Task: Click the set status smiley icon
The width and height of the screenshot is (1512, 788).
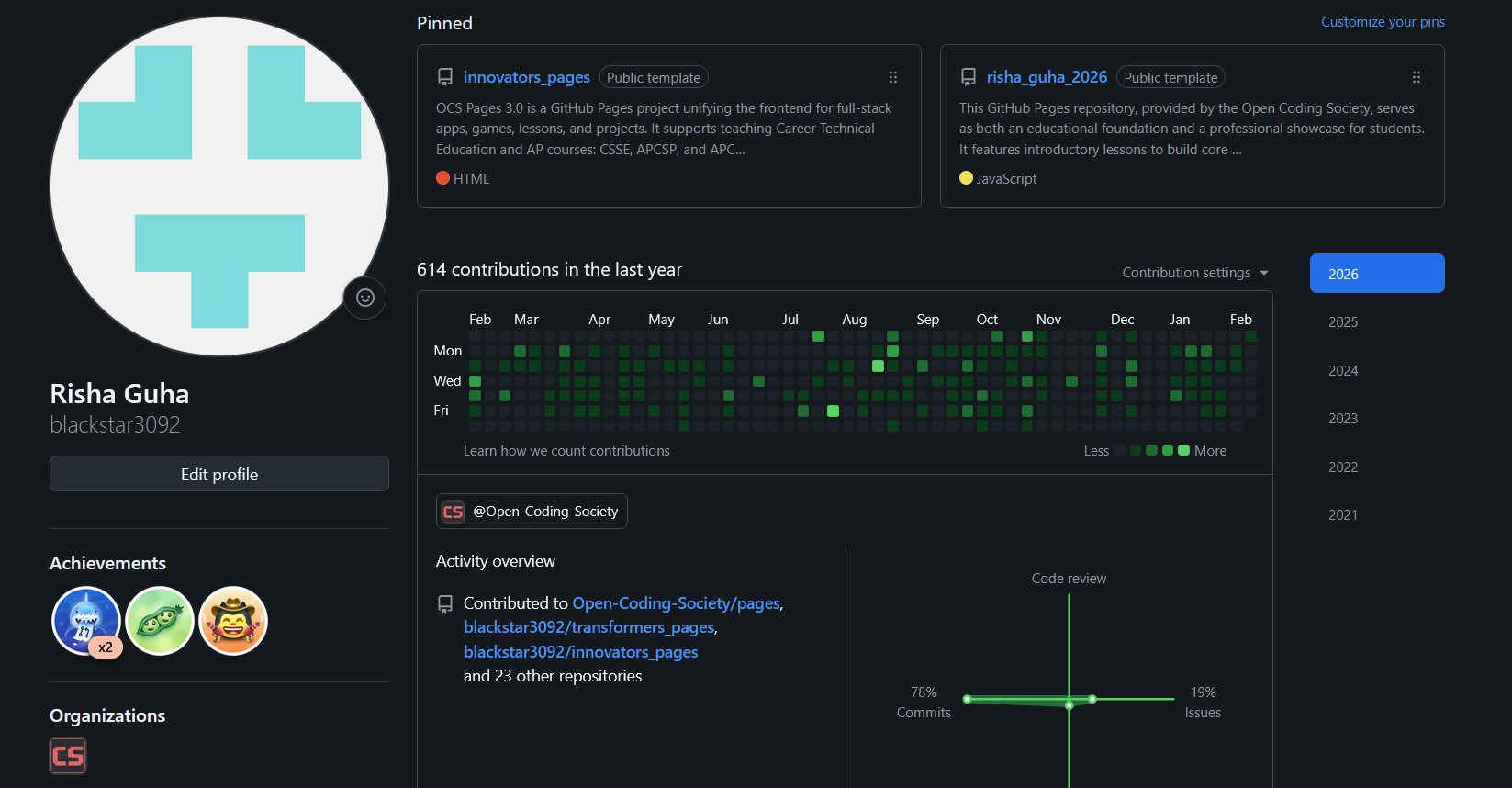Action: click(x=364, y=298)
